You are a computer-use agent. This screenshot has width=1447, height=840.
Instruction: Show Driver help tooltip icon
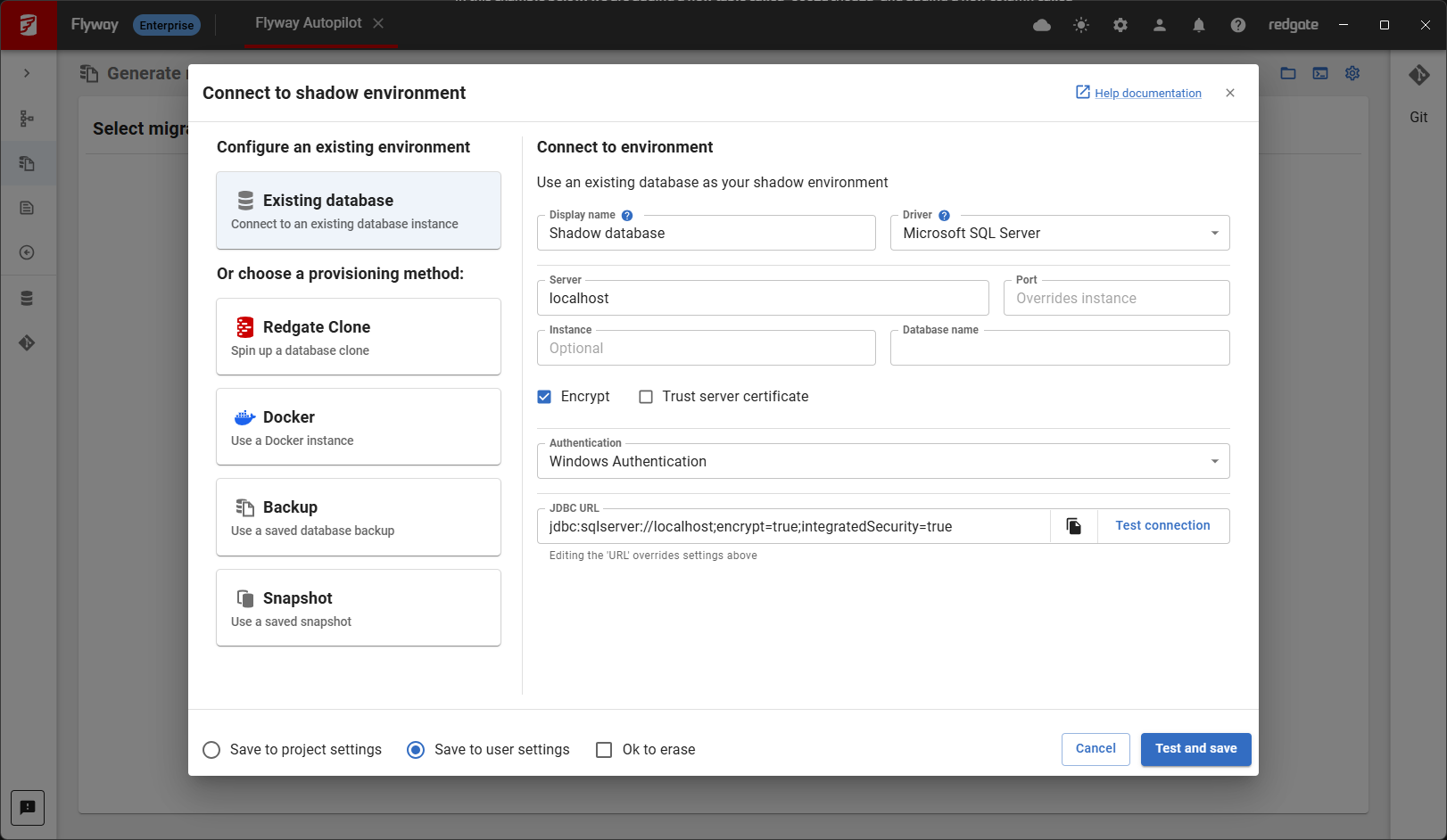point(944,215)
